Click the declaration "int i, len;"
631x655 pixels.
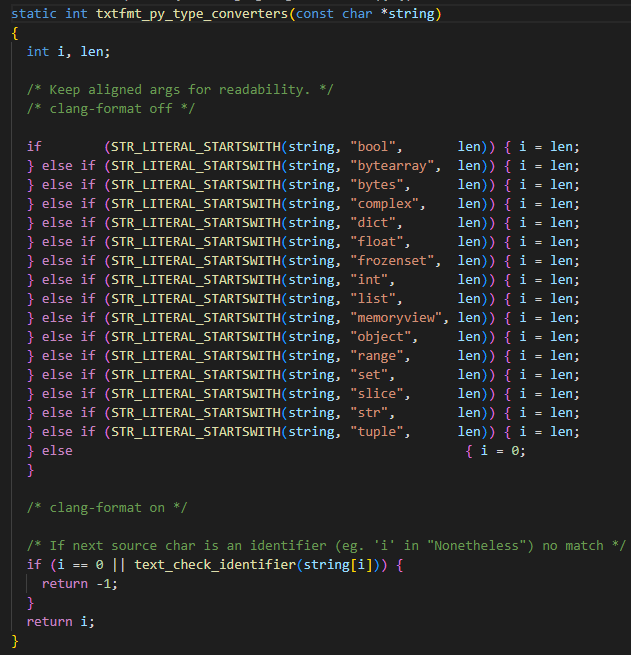tap(68, 52)
